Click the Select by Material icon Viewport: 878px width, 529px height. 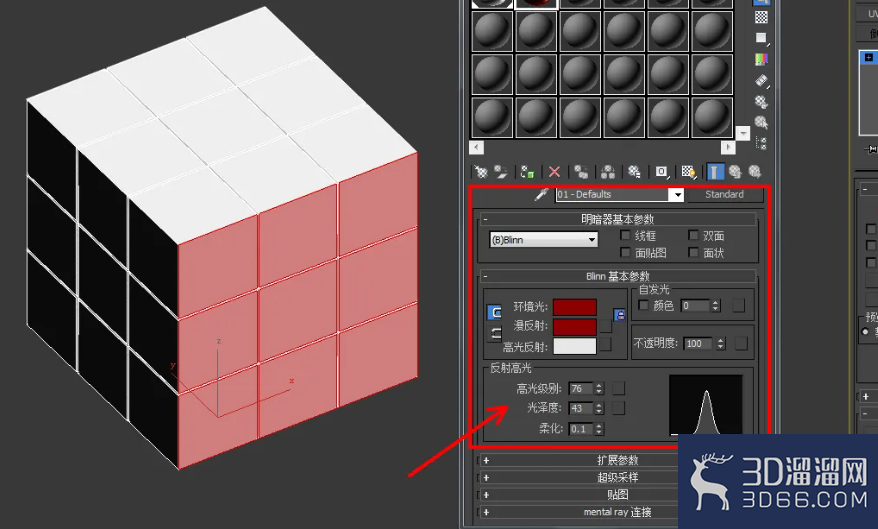[x=761, y=123]
